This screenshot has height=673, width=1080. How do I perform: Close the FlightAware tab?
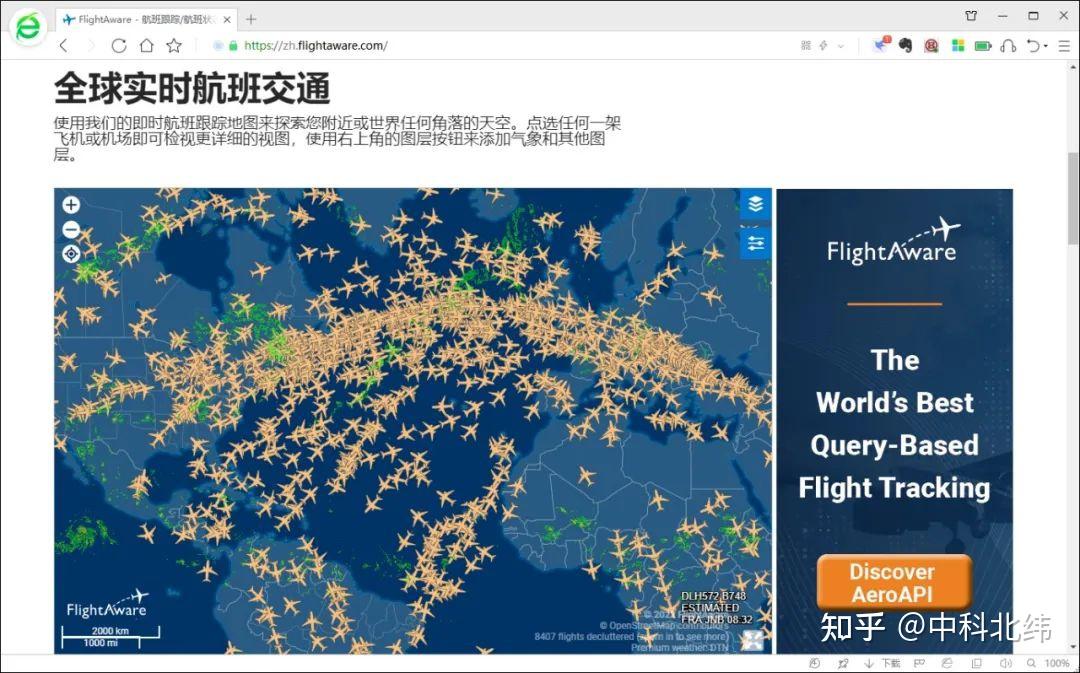click(227, 19)
